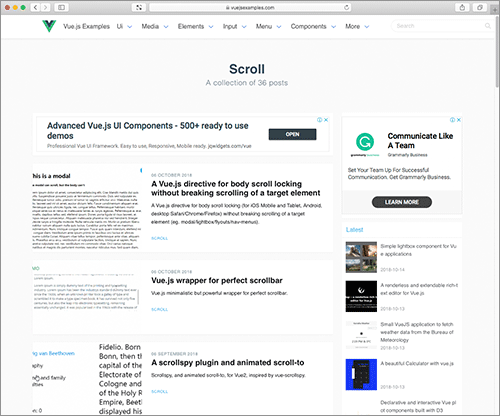Open modal thumbnail of body scroll locking post

click(87, 208)
